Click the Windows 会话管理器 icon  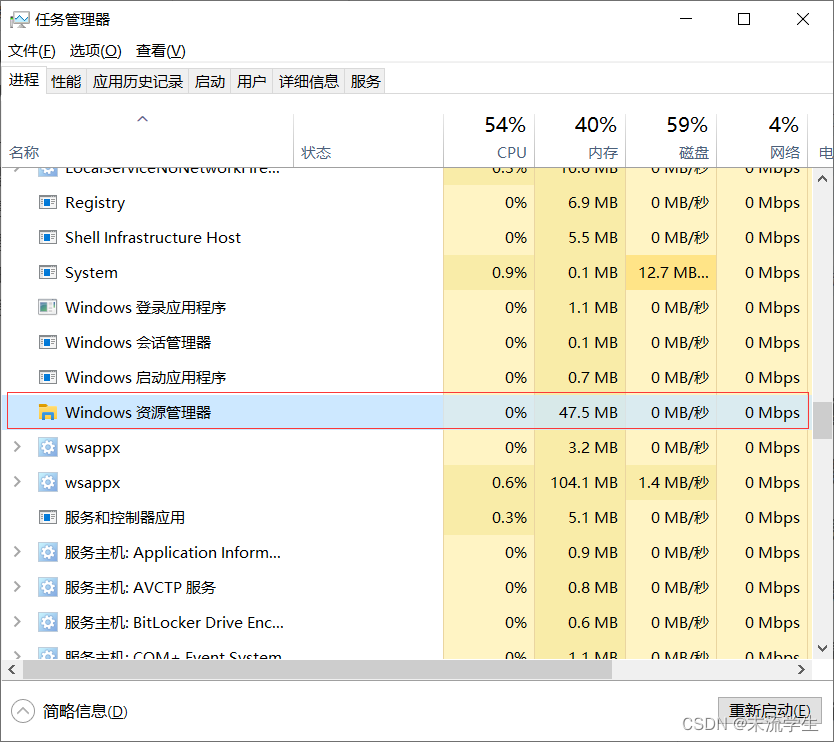pyautogui.click(x=48, y=342)
